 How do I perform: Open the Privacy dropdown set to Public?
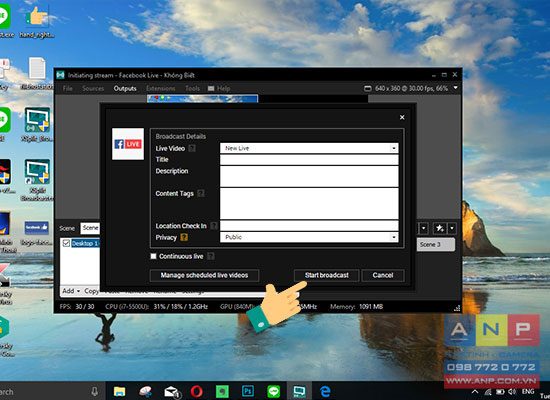point(309,237)
